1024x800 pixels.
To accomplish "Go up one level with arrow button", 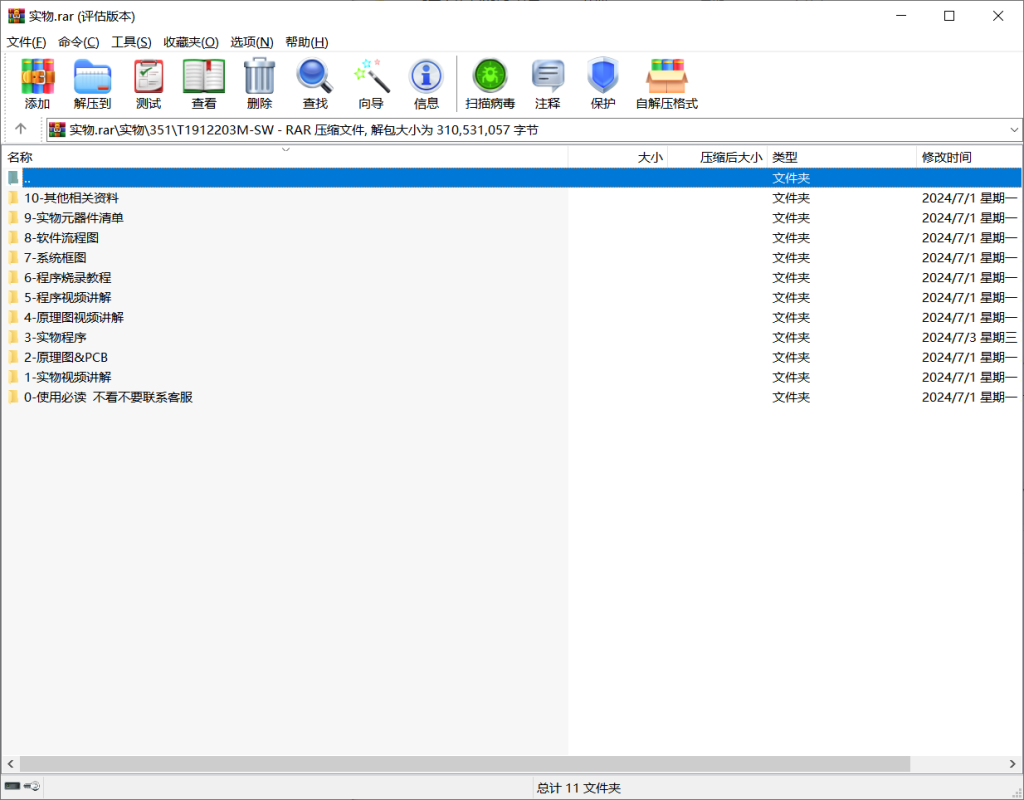I will click(21, 129).
